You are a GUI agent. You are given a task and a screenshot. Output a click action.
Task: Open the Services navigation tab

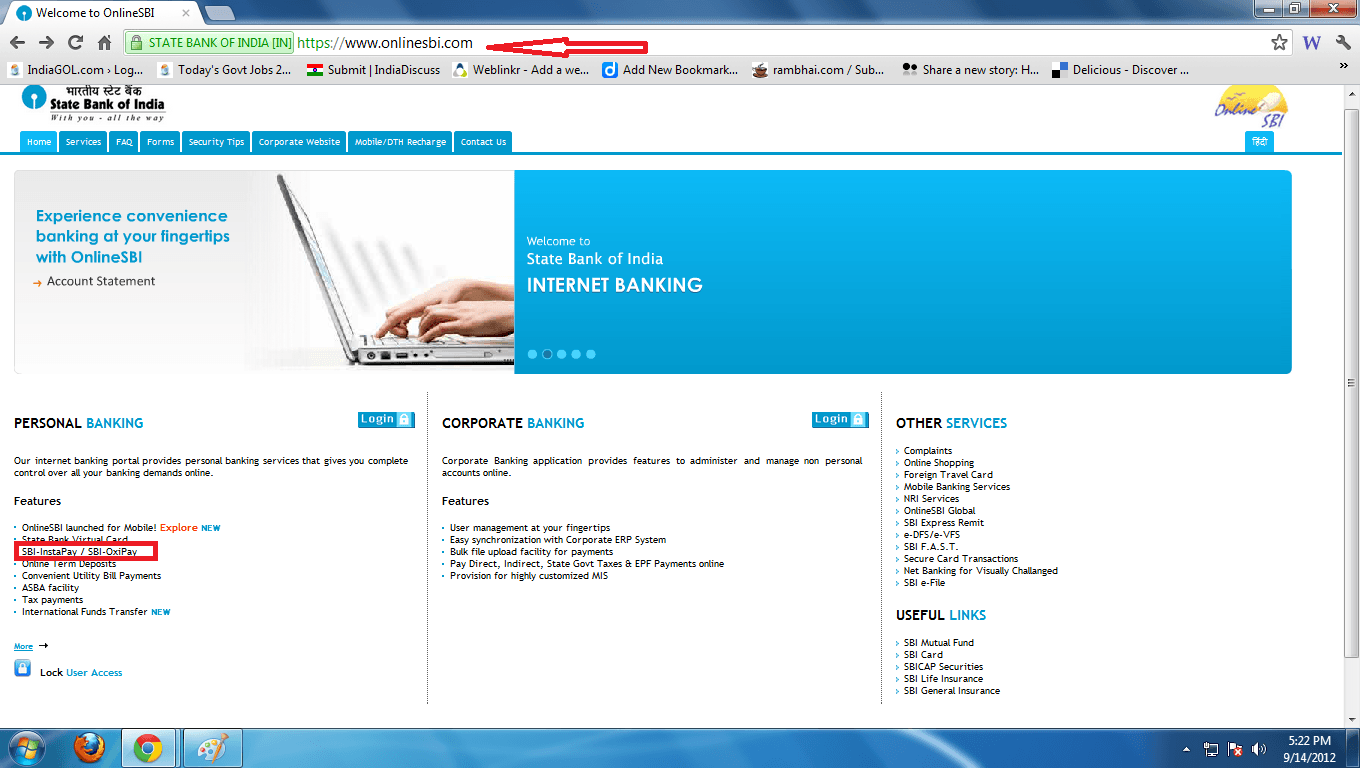coord(83,142)
